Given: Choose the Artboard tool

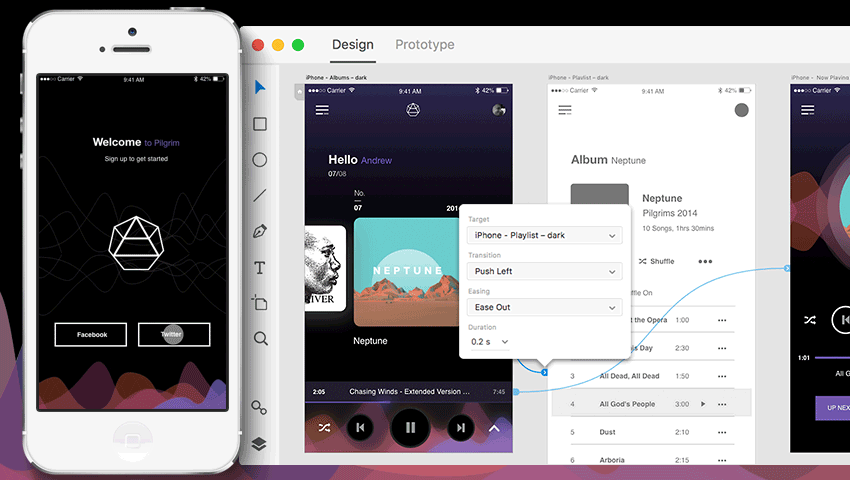Looking at the screenshot, I should point(260,303).
